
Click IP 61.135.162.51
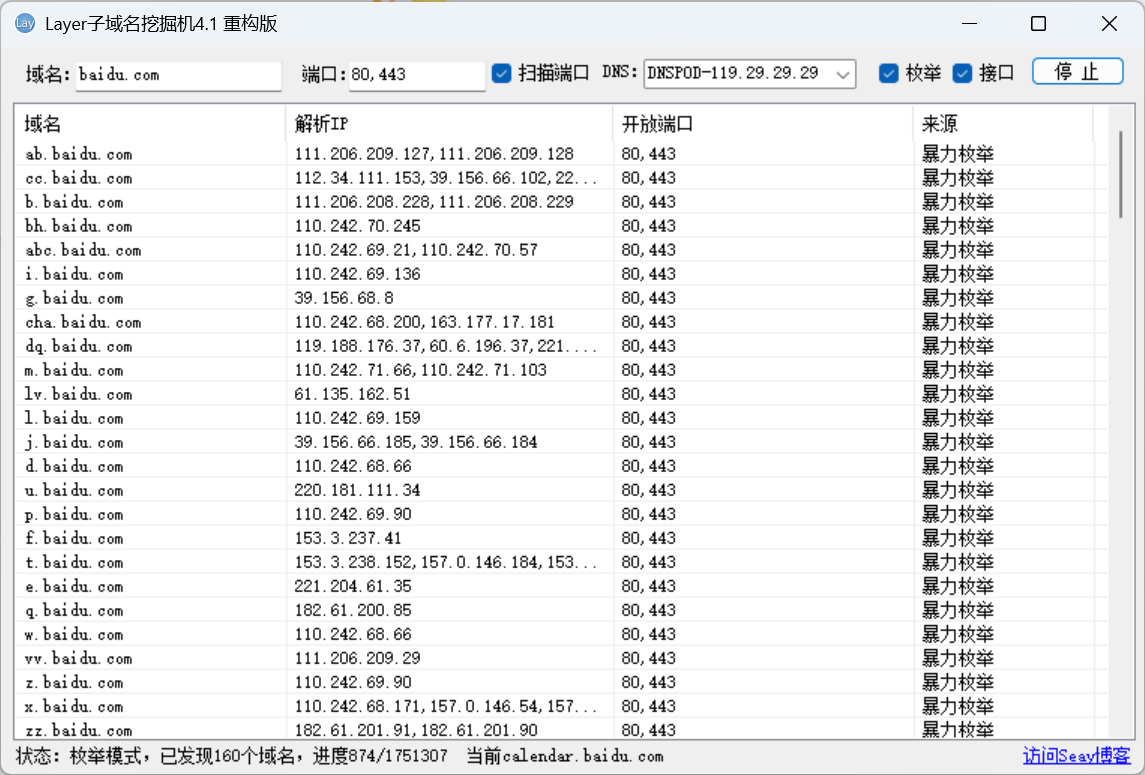point(352,394)
